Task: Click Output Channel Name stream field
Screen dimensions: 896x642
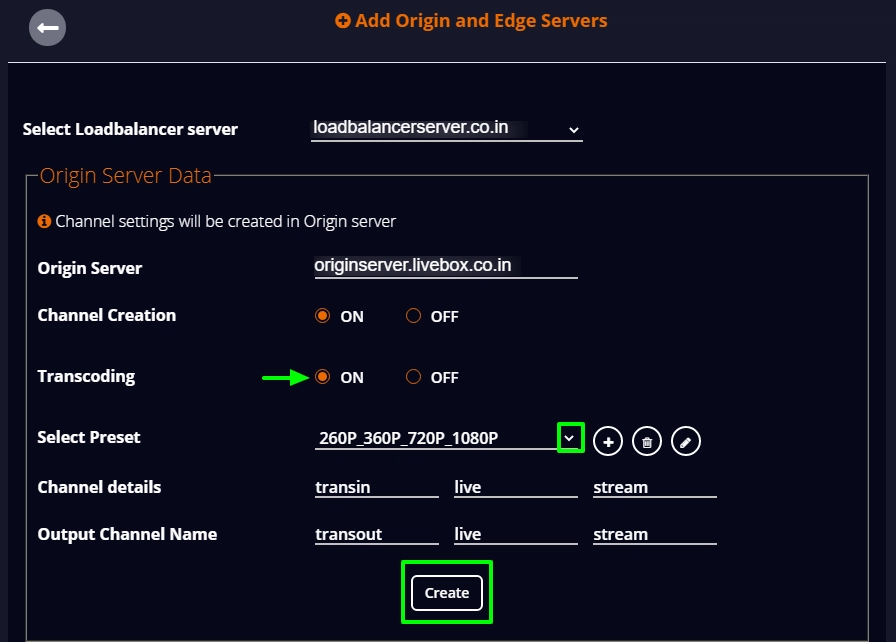Action: (x=655, y=534)
